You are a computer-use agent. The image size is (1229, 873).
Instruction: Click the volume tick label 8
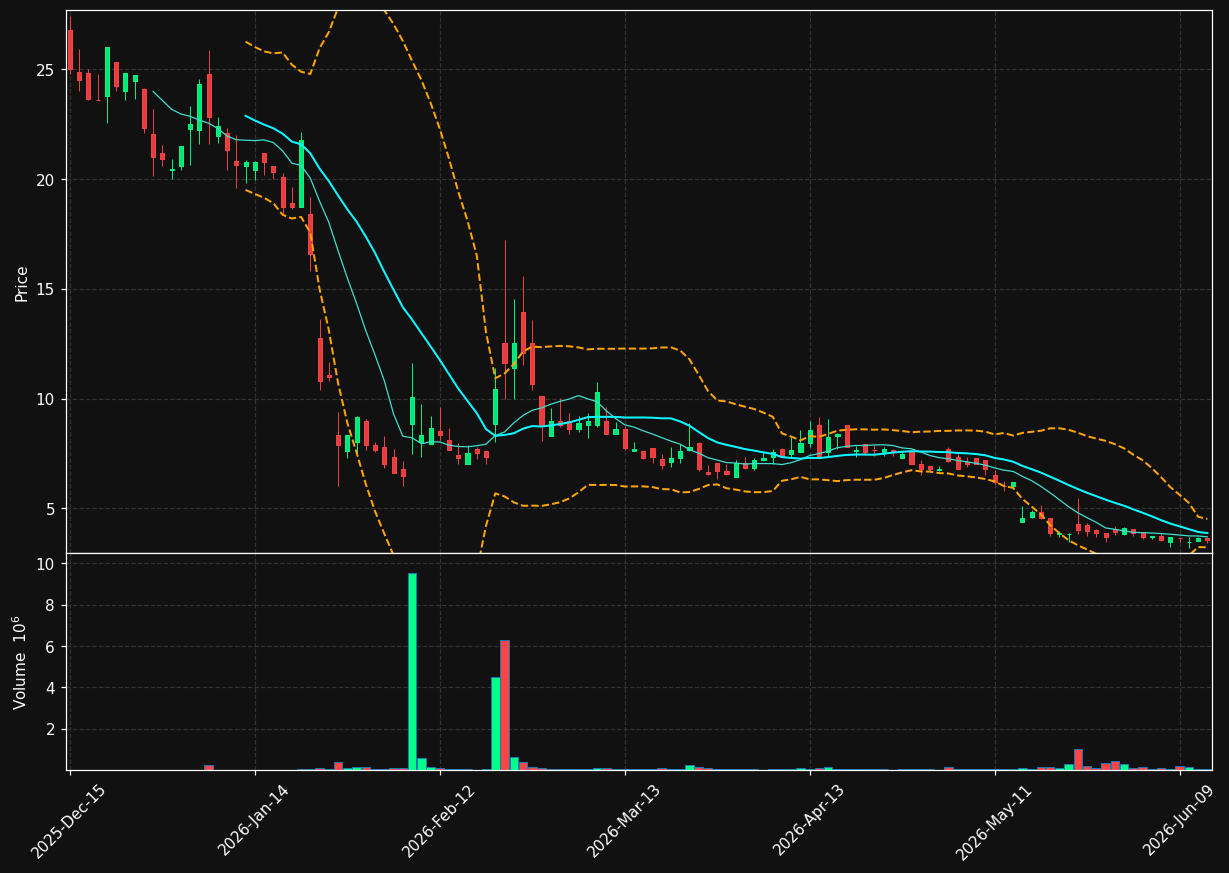[50, 606]
